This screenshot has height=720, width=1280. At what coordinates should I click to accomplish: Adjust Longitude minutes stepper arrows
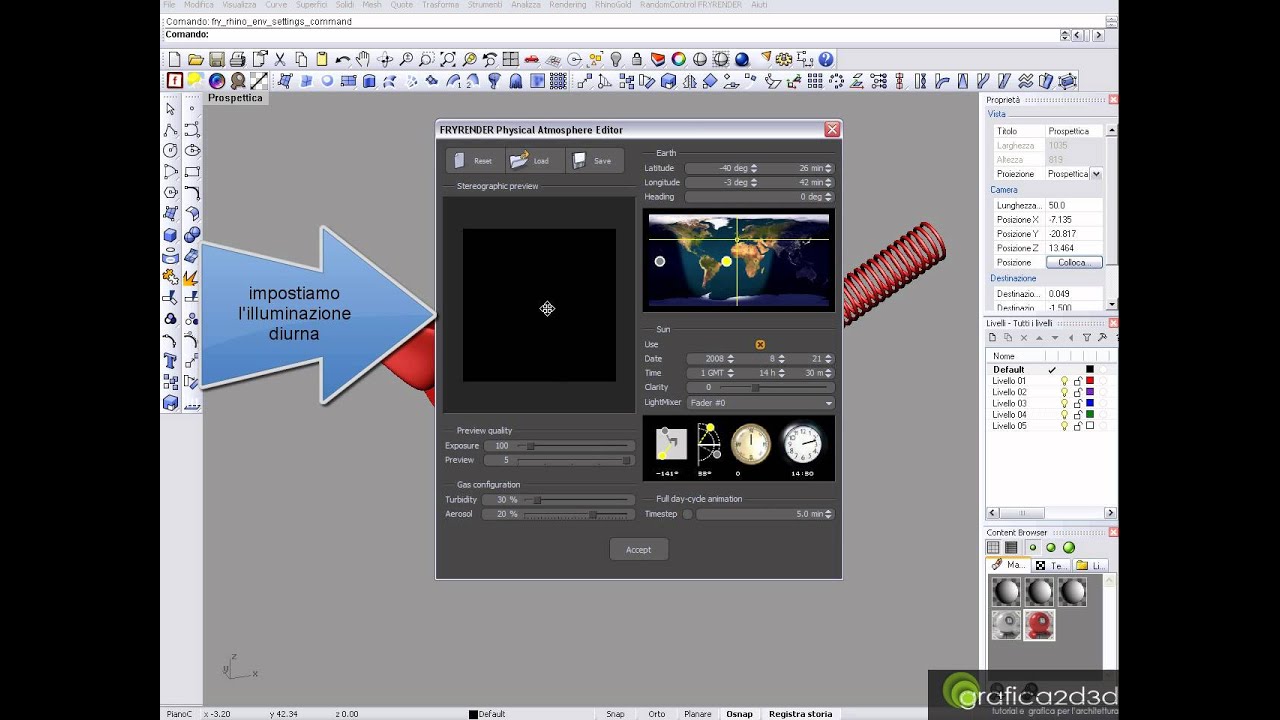click(x=828, y=182)
